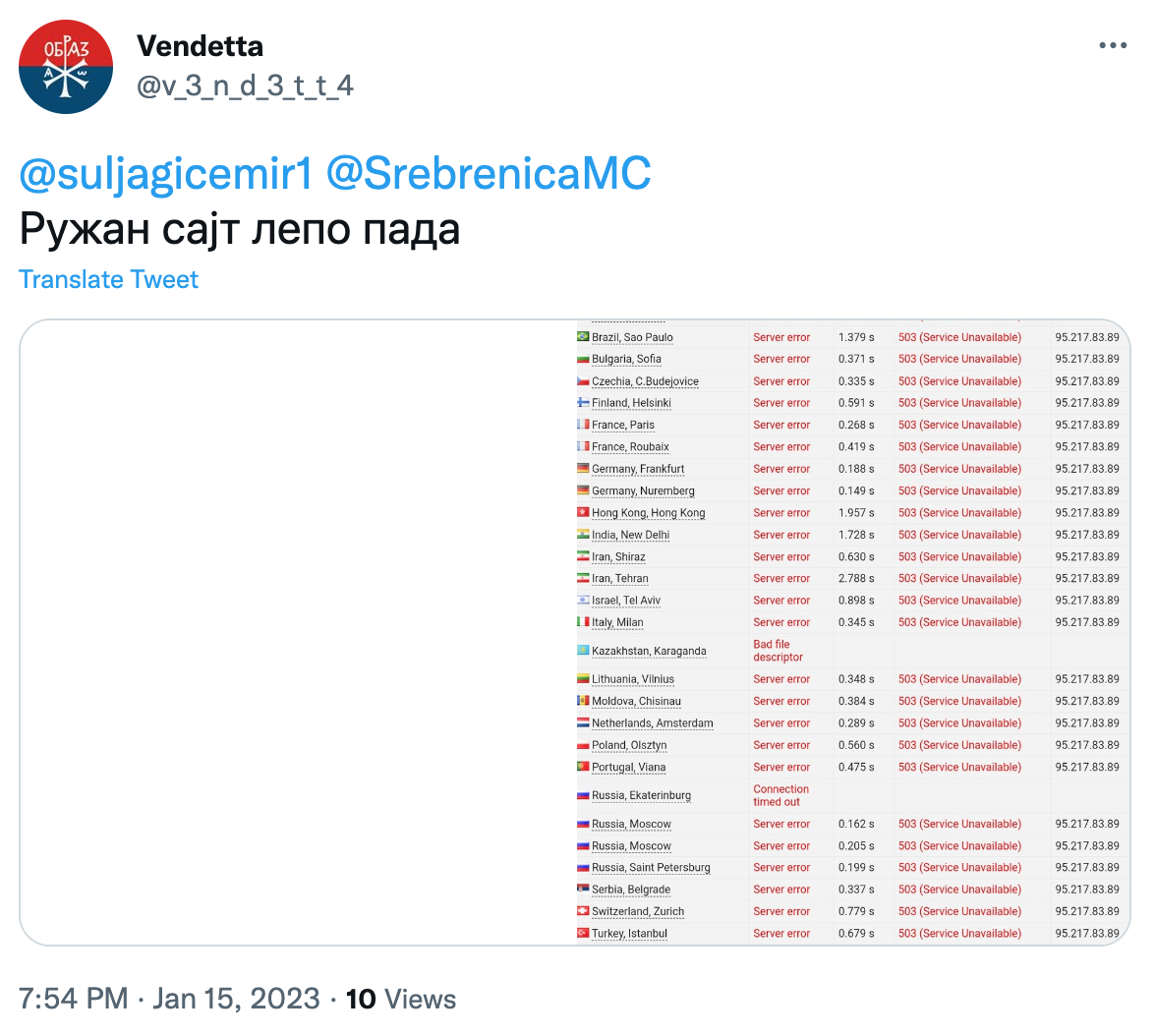The width and height of the screenshot is (1154, 1036).
Task: Click the @v_3_n_d_3_t_t_4 handle
Action: [x=245, y=86]
